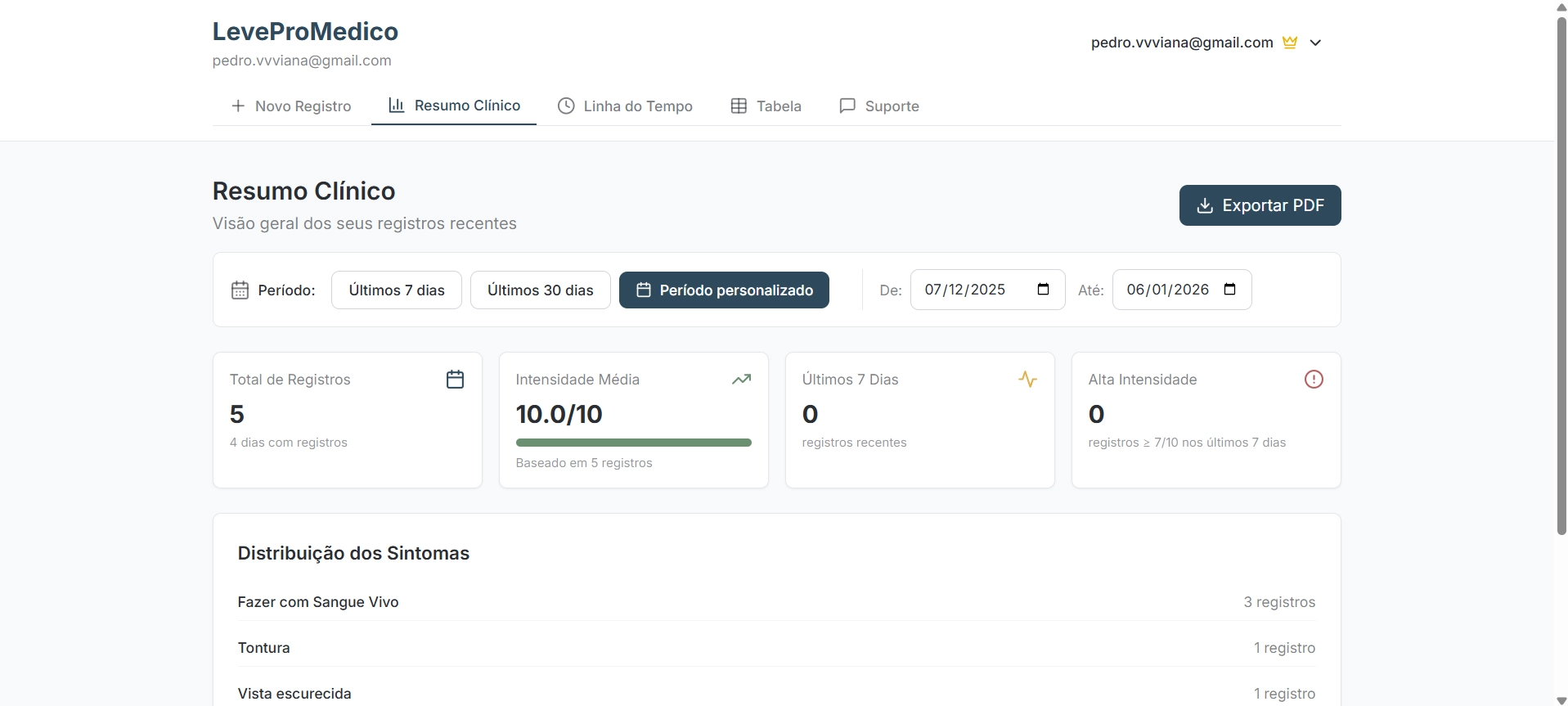Image resolution: width=1568 pixels, height=706 pixels.
Task: Click the alert icon in Alta Intensidade
Action: coord(1314,380)
